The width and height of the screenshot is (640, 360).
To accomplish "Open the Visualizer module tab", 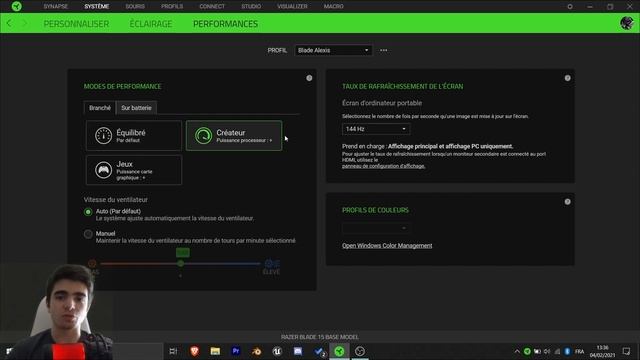I will 292,7.
